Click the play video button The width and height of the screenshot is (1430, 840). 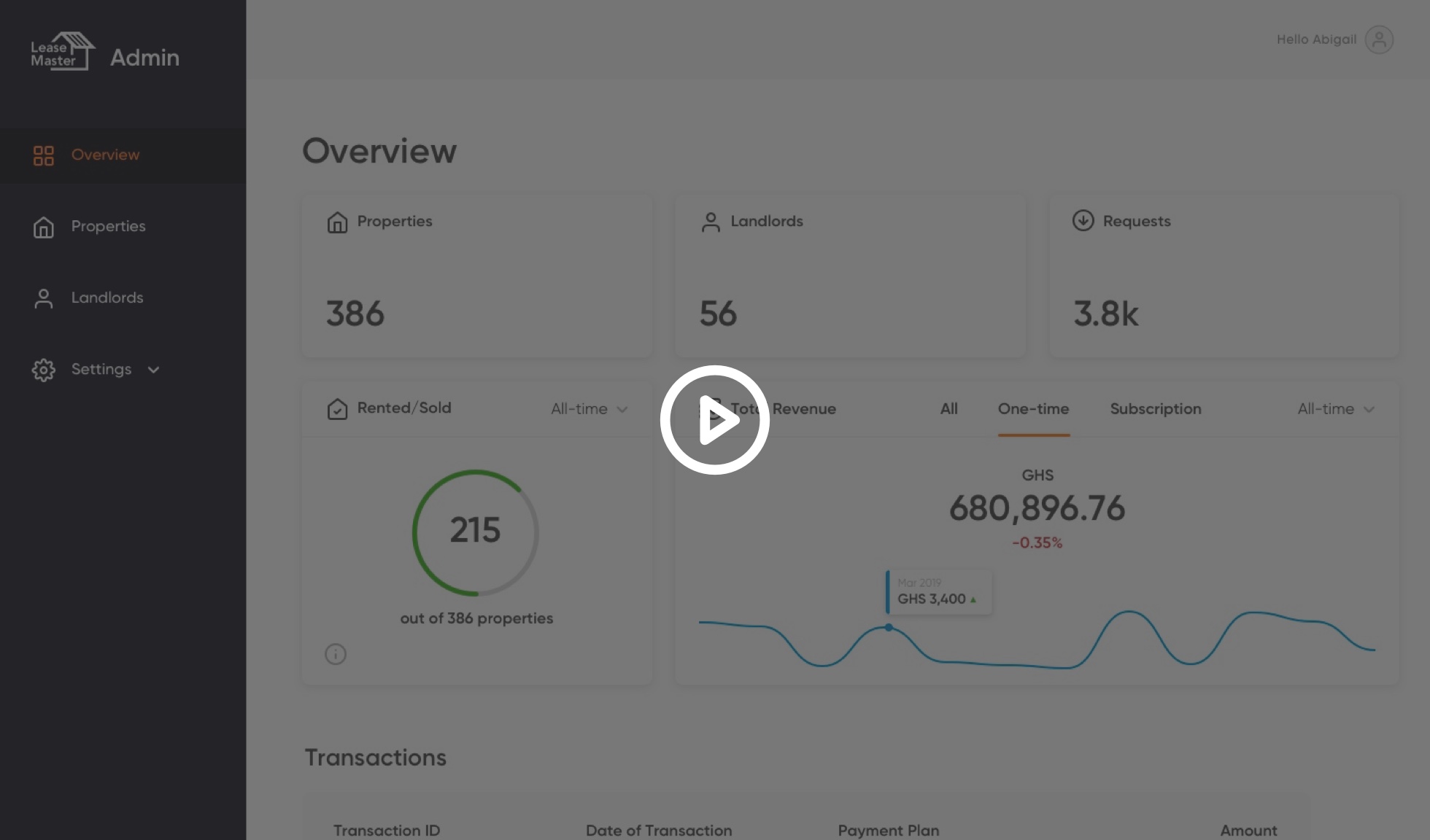pos(714,420)
